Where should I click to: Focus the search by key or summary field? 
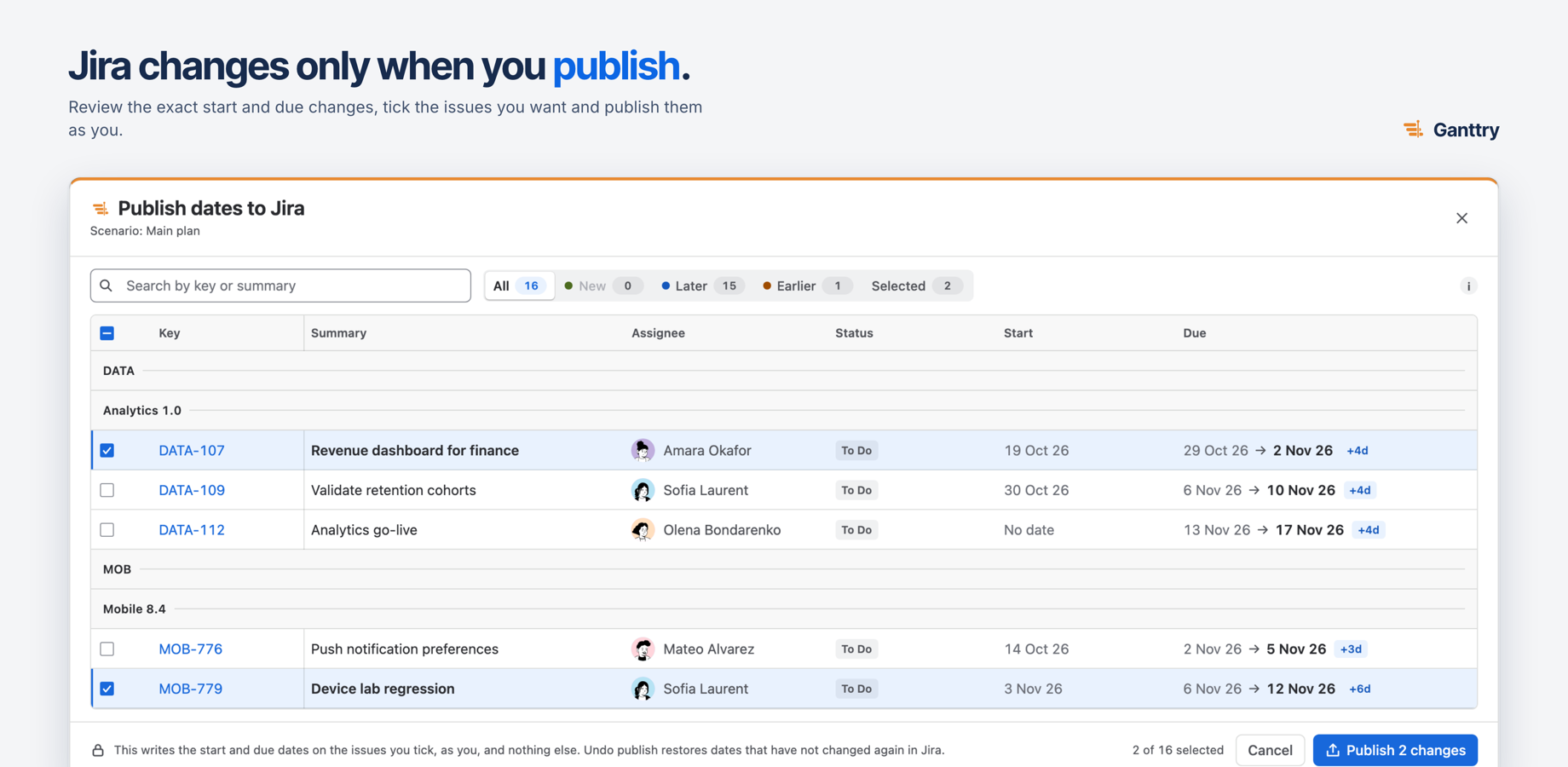coord(280,285)
